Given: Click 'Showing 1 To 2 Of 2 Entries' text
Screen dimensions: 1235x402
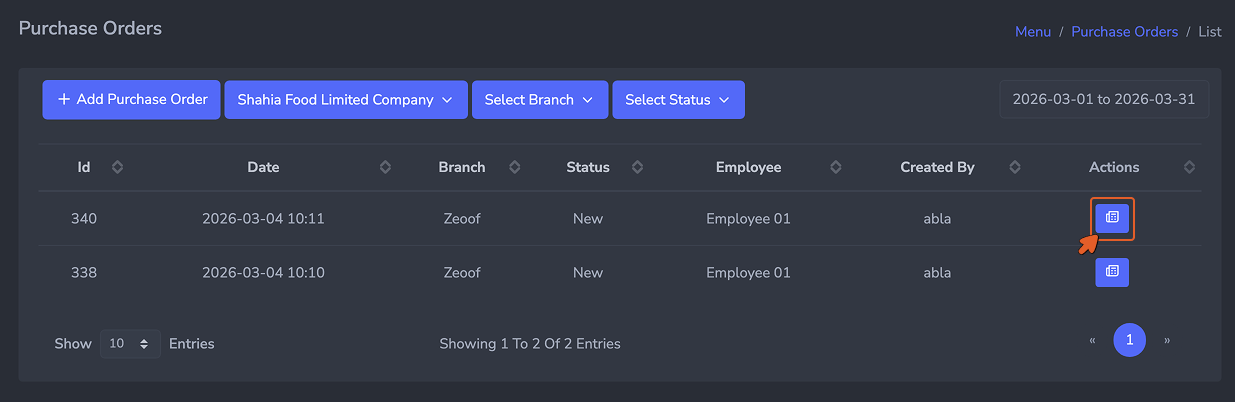Looking at the screenshot, I should pos(530,343).
